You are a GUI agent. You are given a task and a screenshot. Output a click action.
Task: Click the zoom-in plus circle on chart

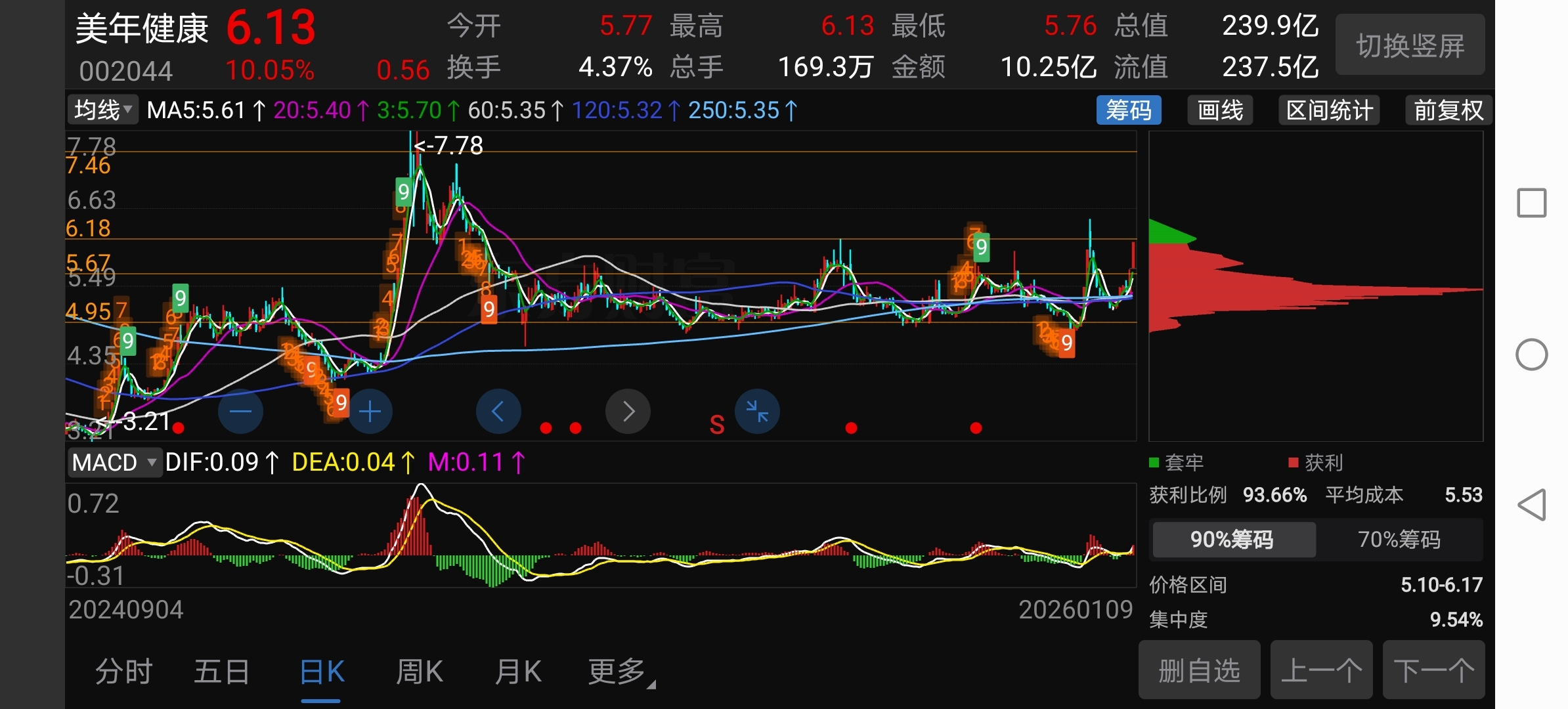click(x=370, y=412)
